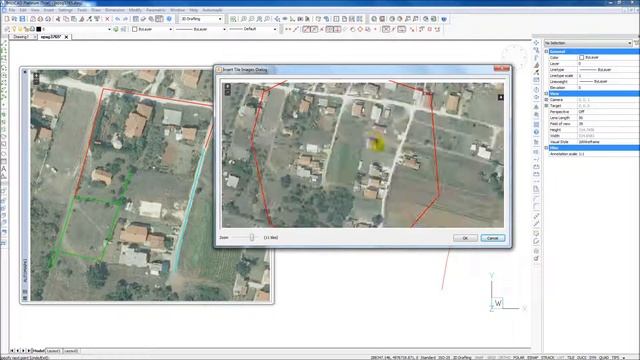This screenshot has height=360, width=640.
Task: Click the light bulb layer on/off icon
Action: click(x=14, y=29)
